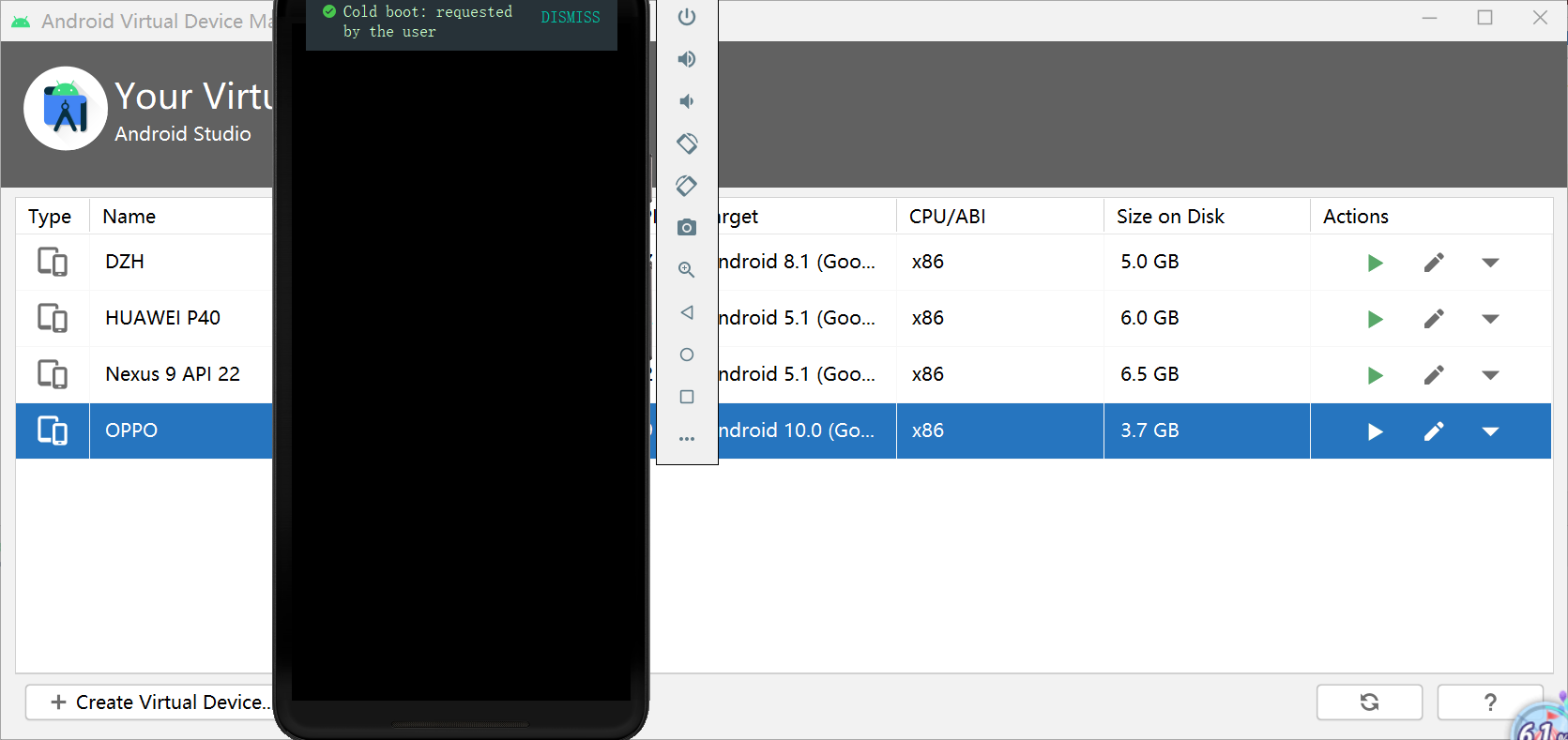Click the emulator volume up icon
The width and height of the screenshot is (1568, 740).
(x=687, y=59)
